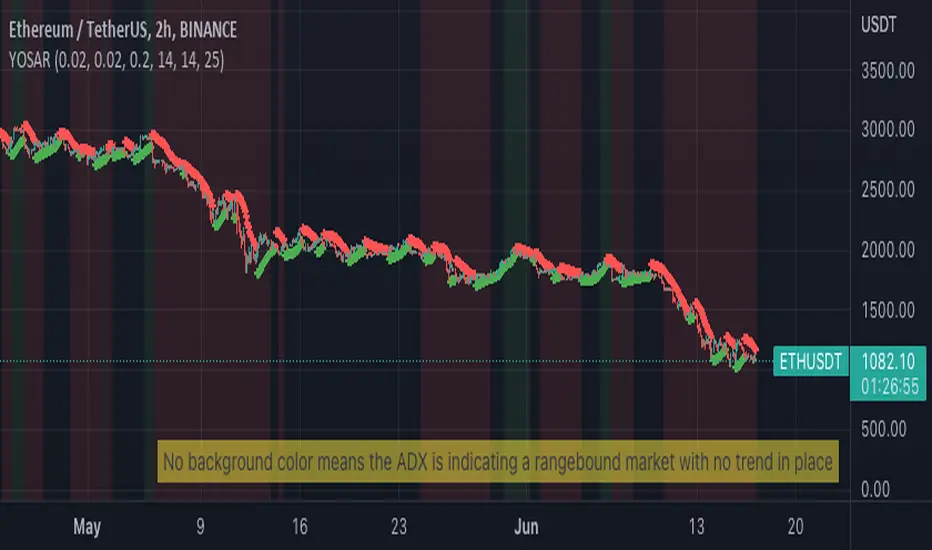The image size is (932, 550).
Task: Click the 1500.00 price axis label
Action: click(x=888, y=310)
